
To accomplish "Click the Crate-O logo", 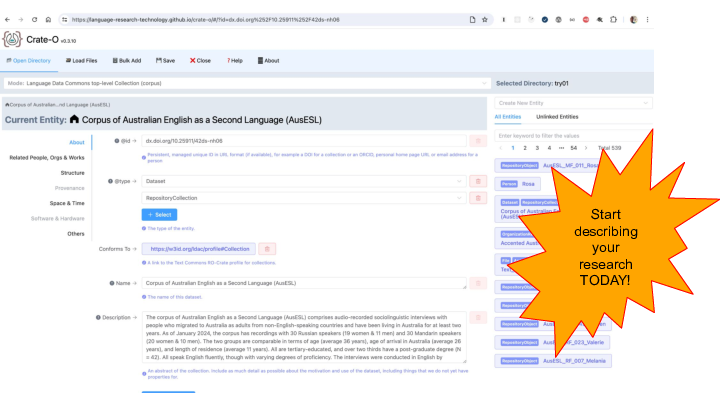I will click(x=12, y=39).
